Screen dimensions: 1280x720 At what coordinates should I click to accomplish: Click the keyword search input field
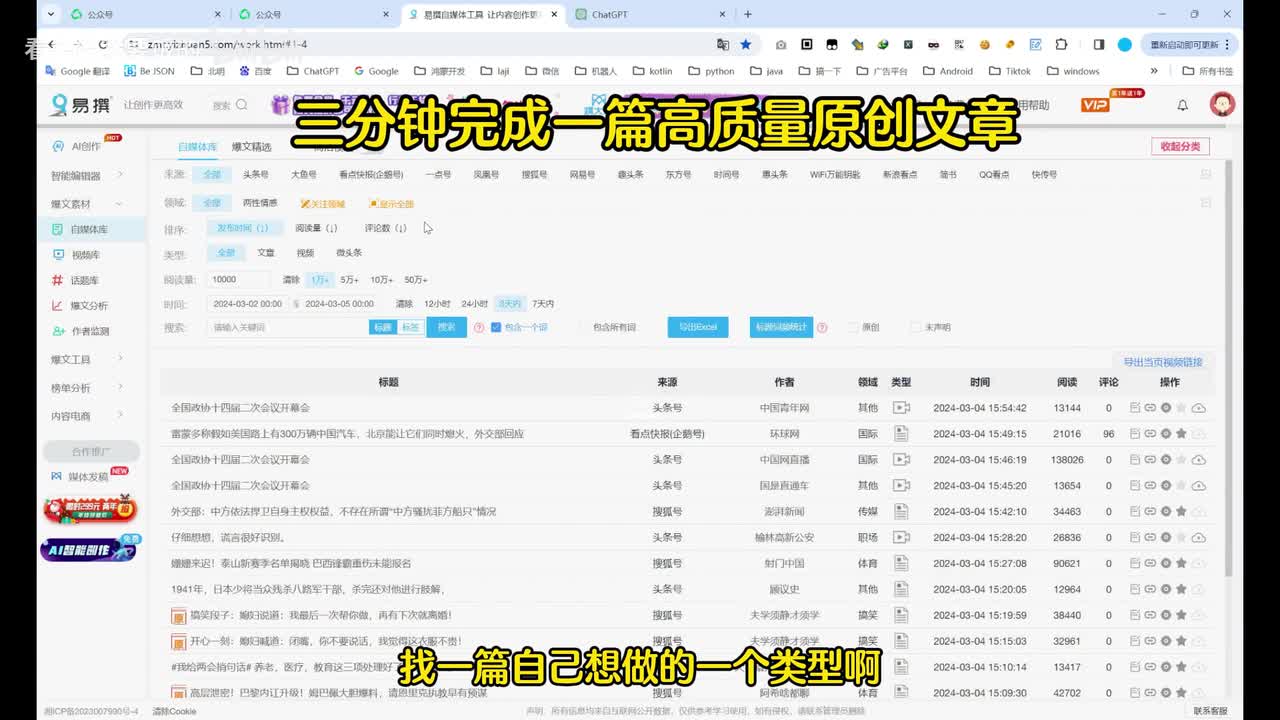288,327
